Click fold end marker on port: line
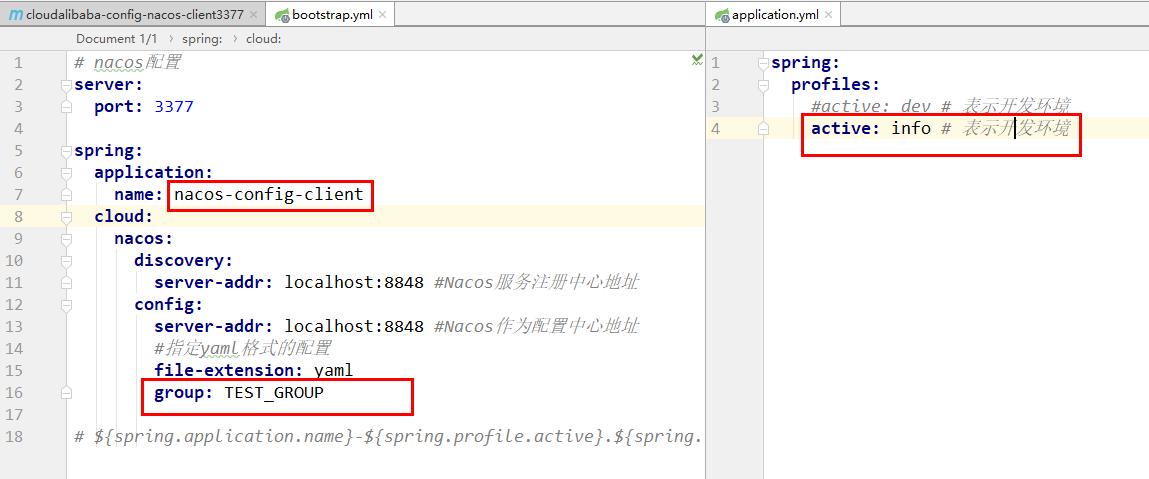1149x479 pixels. click(67, 107)
